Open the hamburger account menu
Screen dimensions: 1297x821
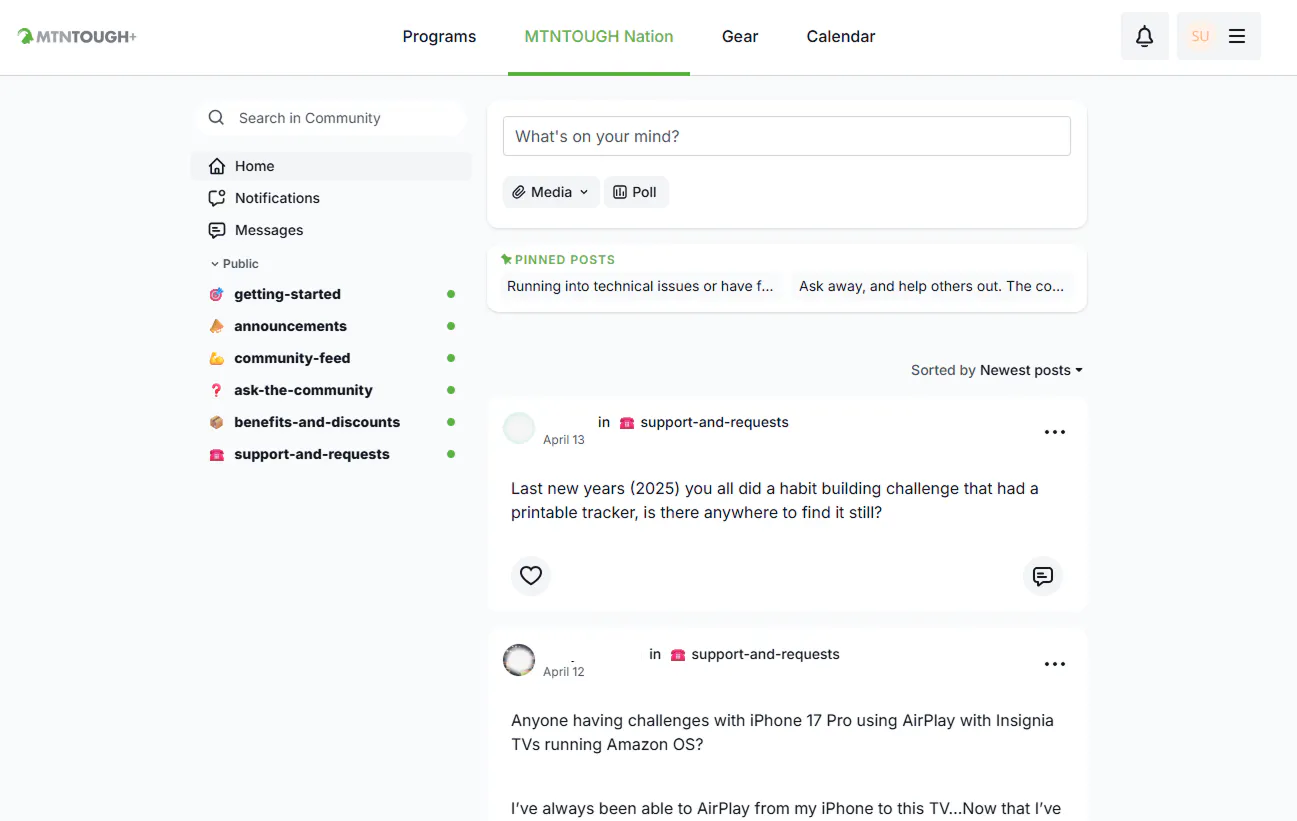coord(1236,36)
